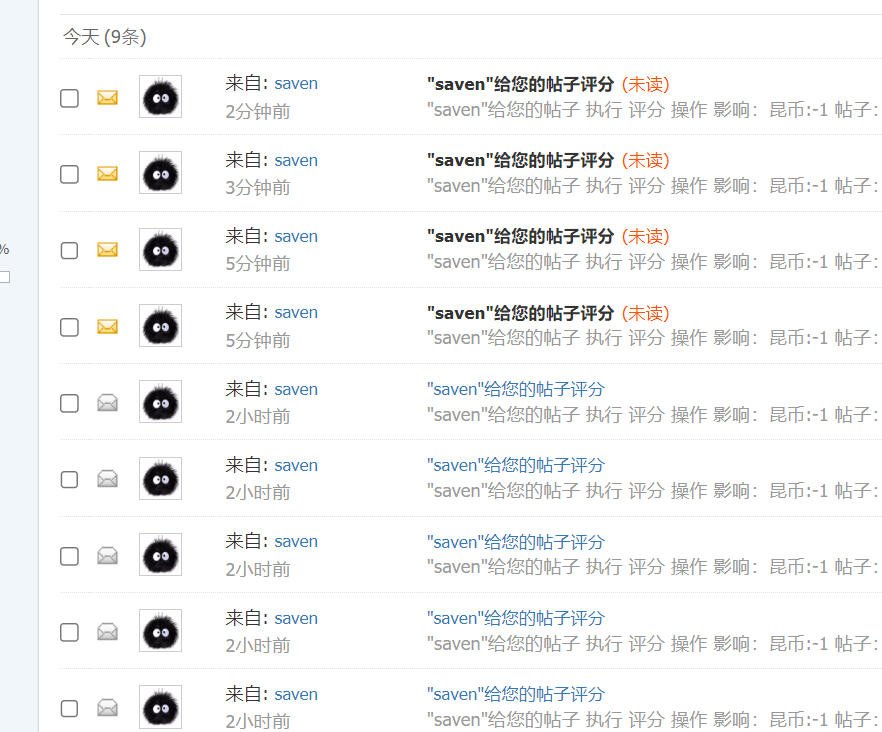This screenshot has width=882, height=732.
Task: Check the last 2小时前 message checkbox
Action: coord(69,708)
